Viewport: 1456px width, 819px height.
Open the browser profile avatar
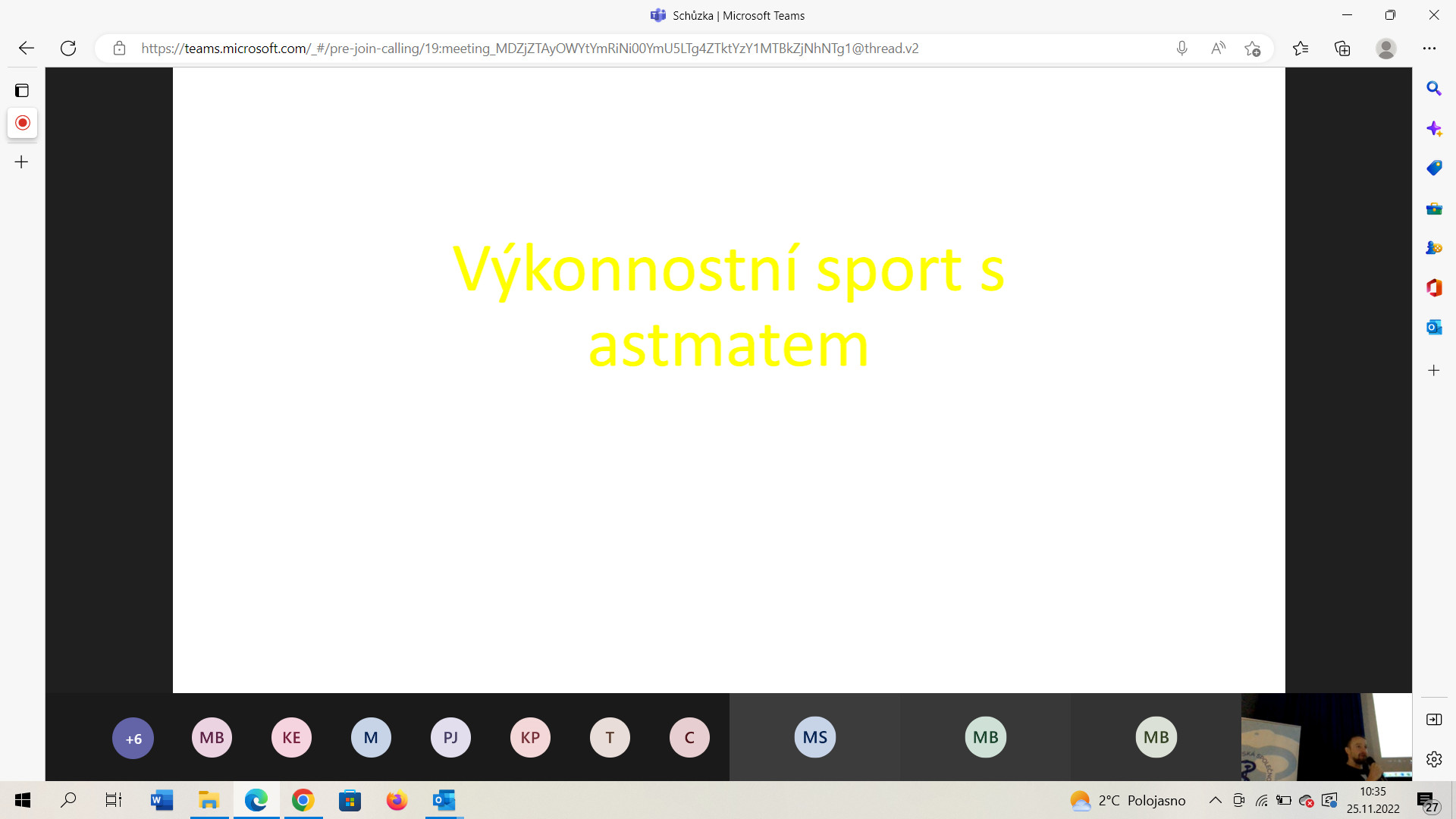[x=1386, y=49]
